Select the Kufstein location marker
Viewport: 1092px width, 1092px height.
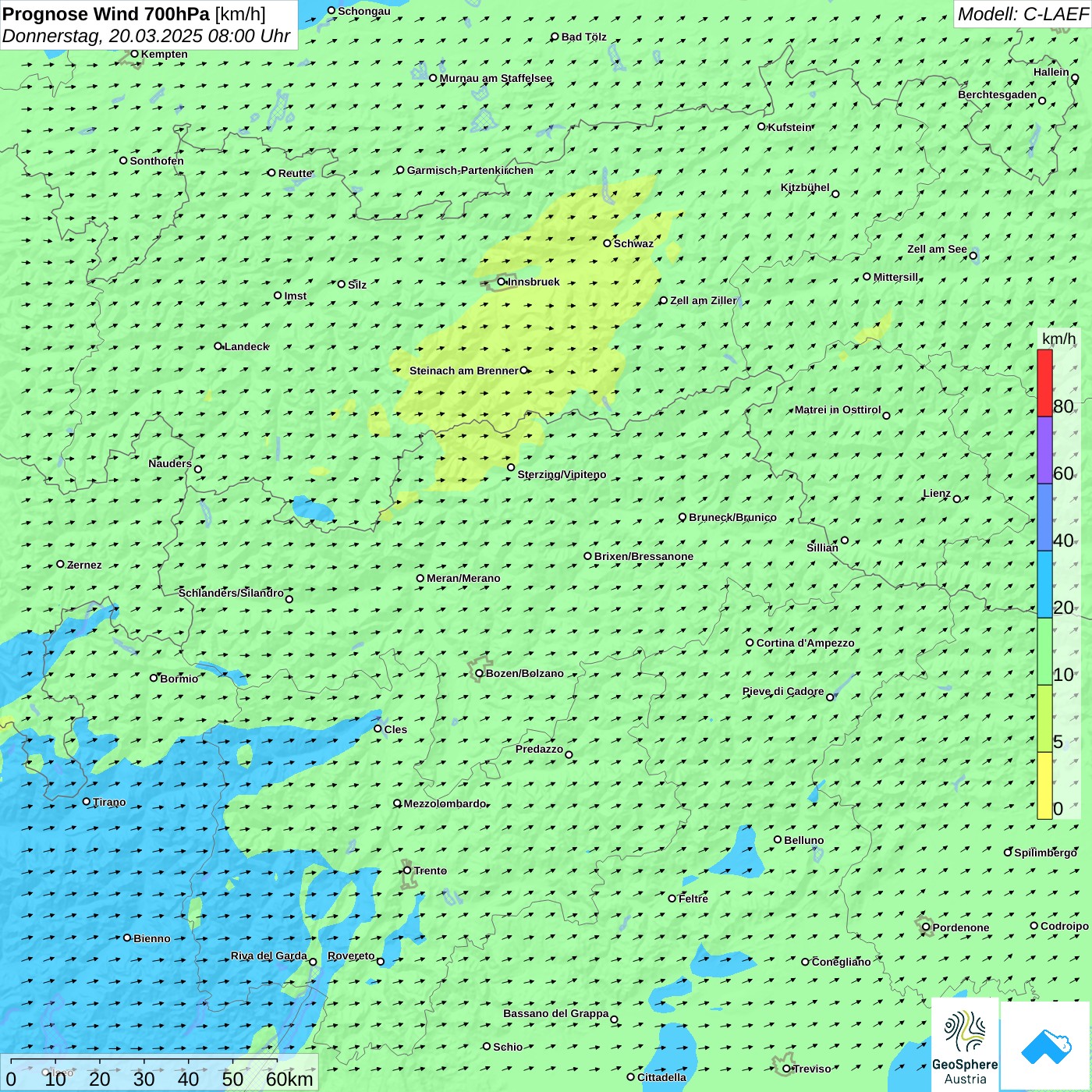coord(762,126)
